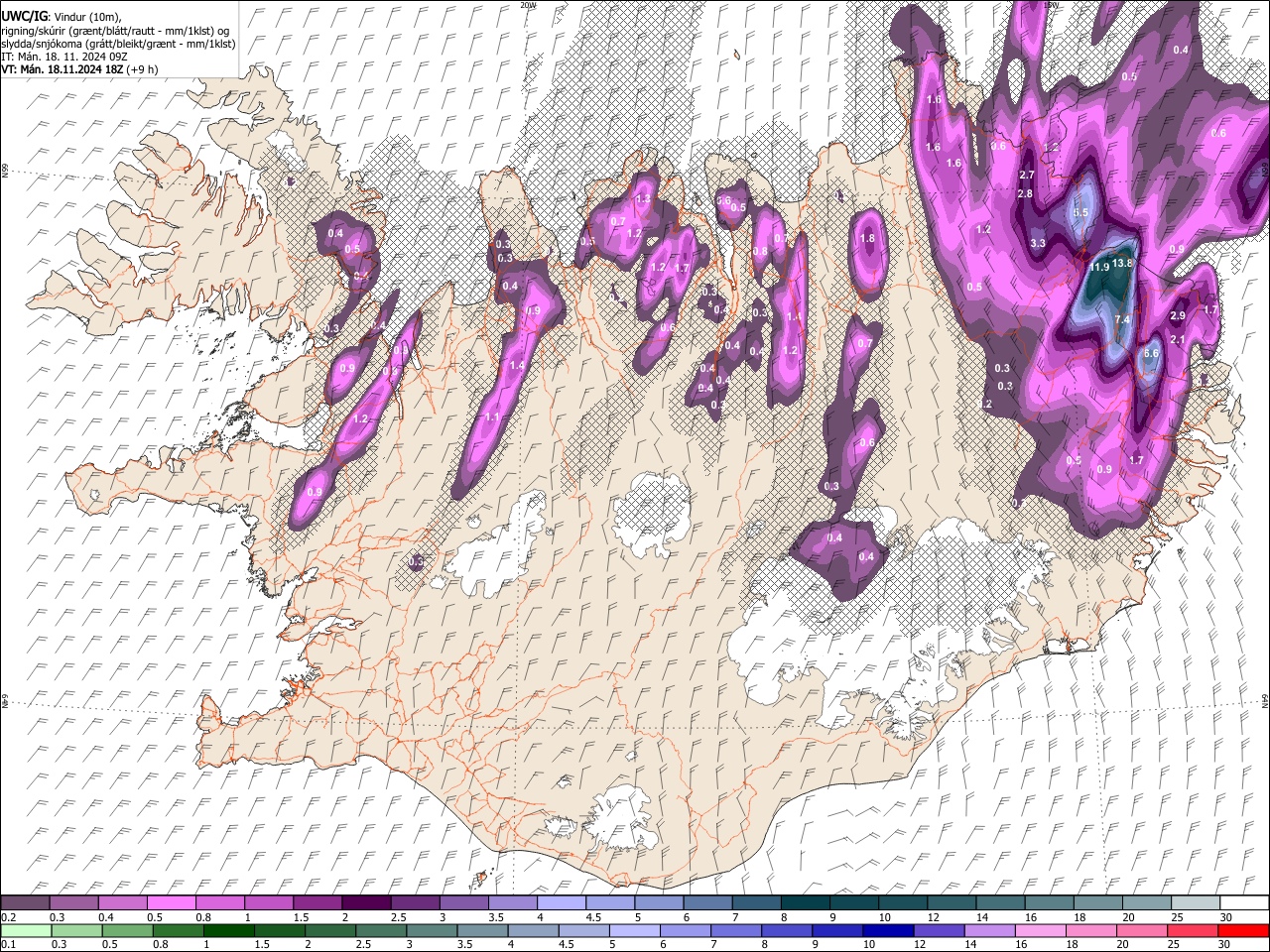Click the 3.3 precipitation value on the map

(1038, 243)
